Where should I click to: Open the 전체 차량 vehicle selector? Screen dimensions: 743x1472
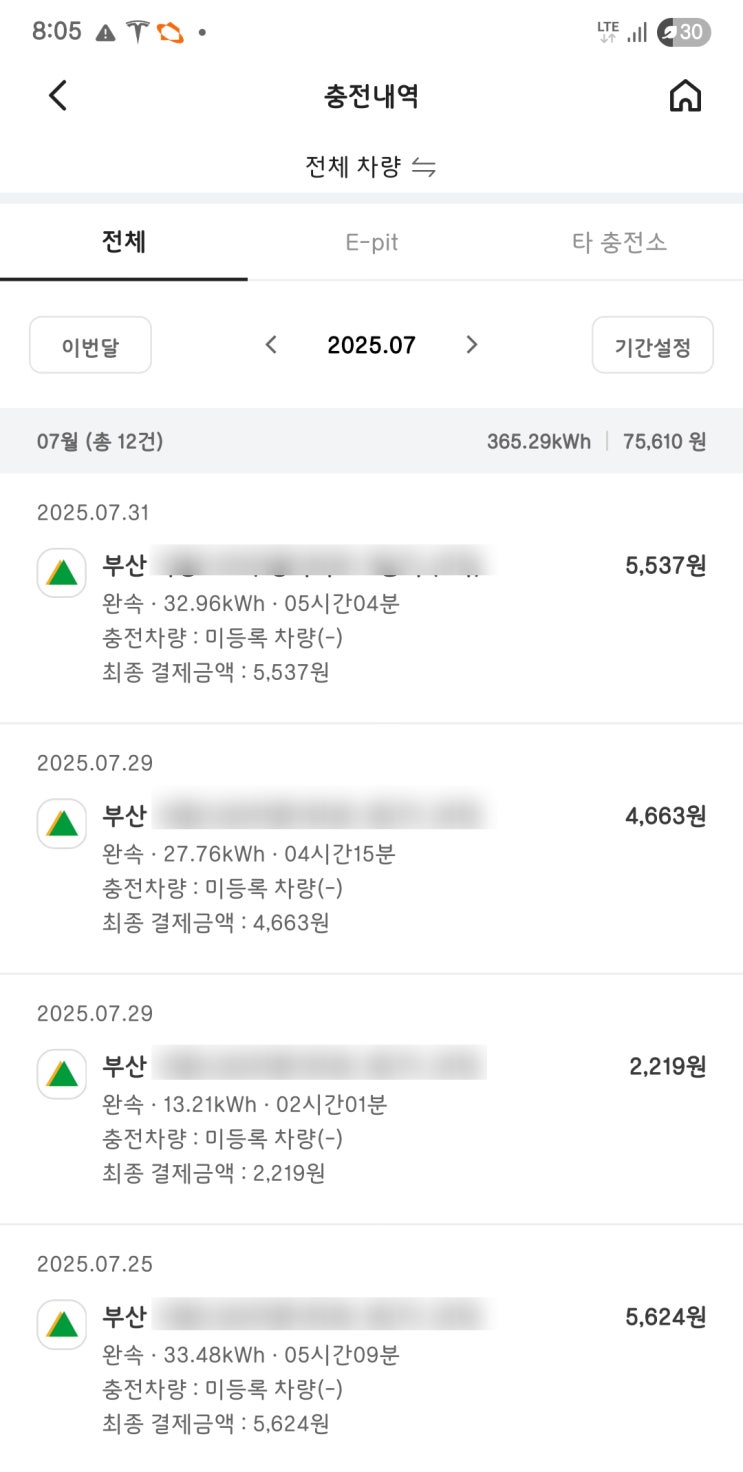click(355, 167)
